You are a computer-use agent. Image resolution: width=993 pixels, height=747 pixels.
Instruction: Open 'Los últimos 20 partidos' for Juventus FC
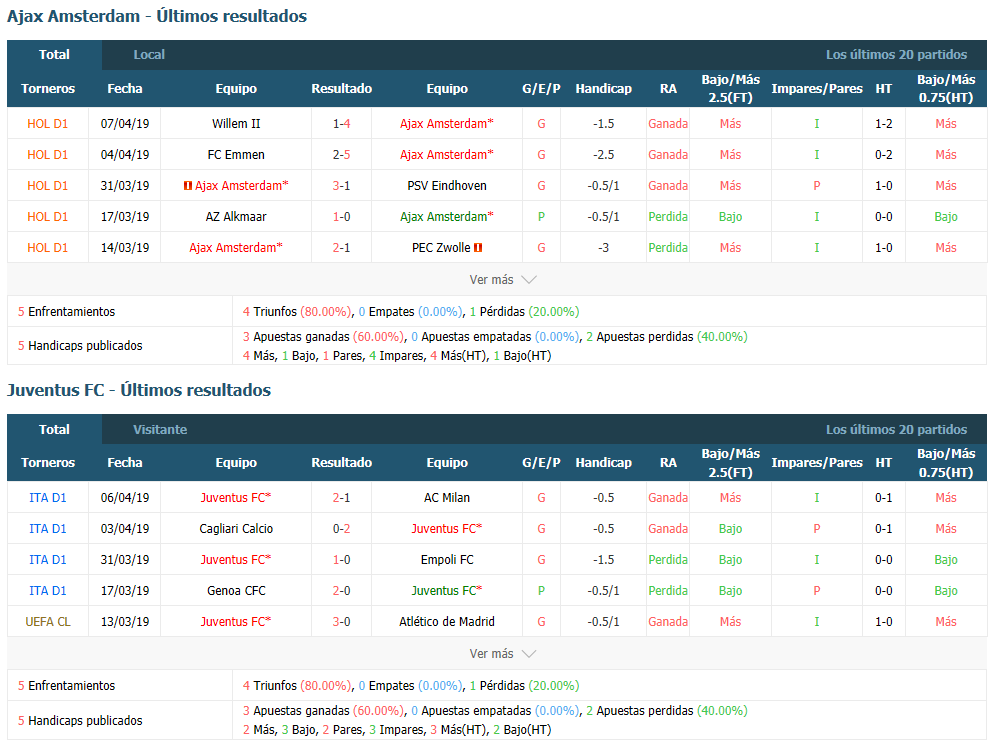pos(896,429)
